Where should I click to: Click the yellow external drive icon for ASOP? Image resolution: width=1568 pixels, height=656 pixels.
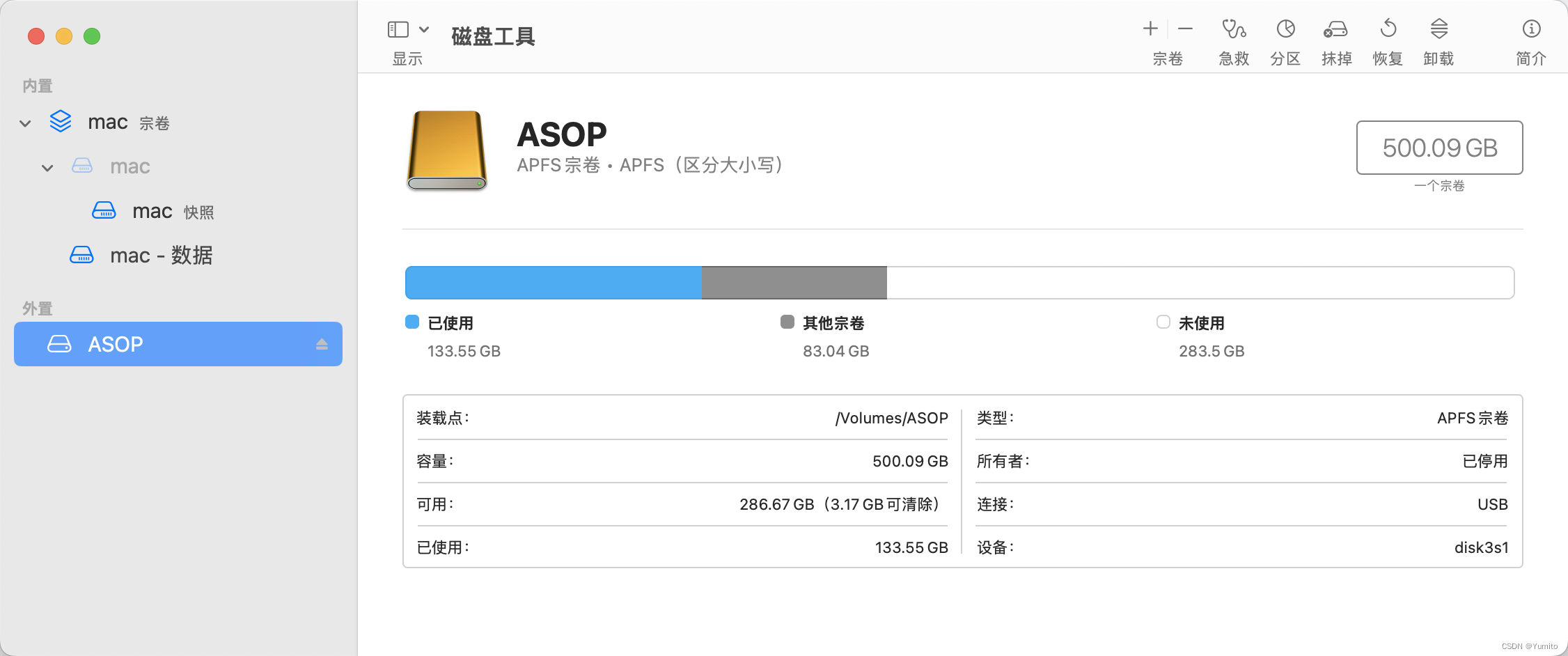point(446,150)
